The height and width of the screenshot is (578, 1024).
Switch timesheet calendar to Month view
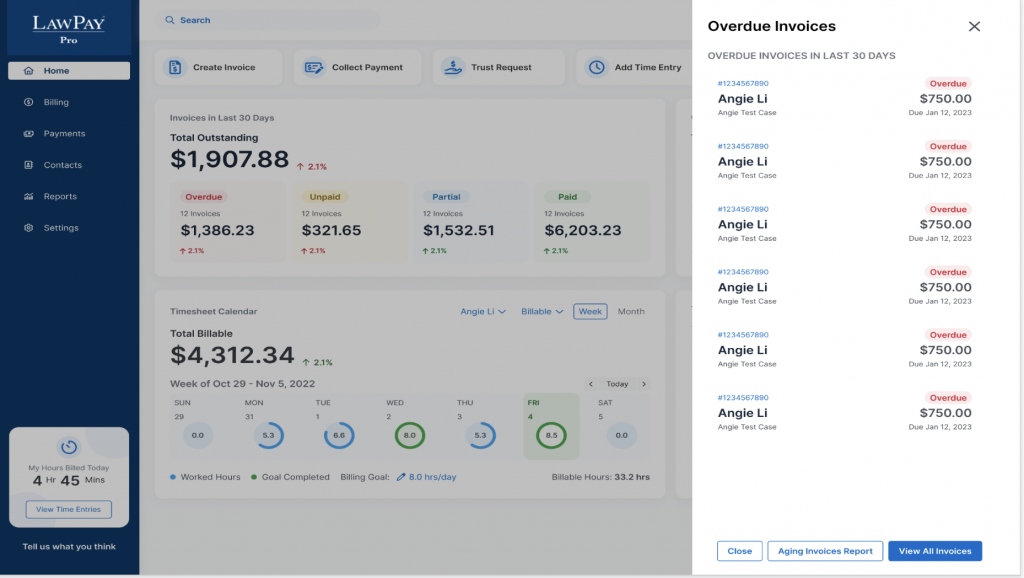point(631,312)
